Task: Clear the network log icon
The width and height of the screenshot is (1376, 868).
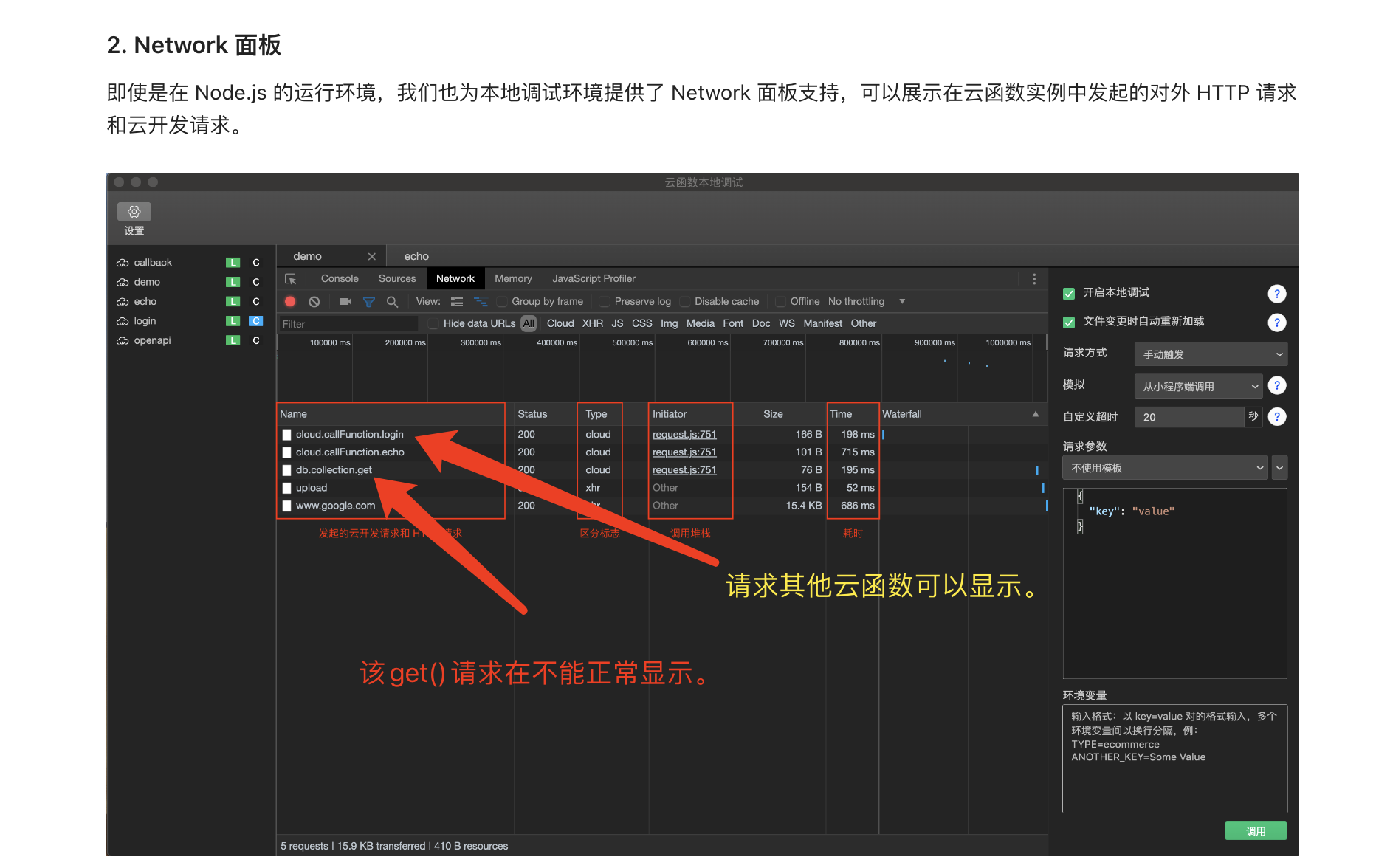Action: [314, 301]
